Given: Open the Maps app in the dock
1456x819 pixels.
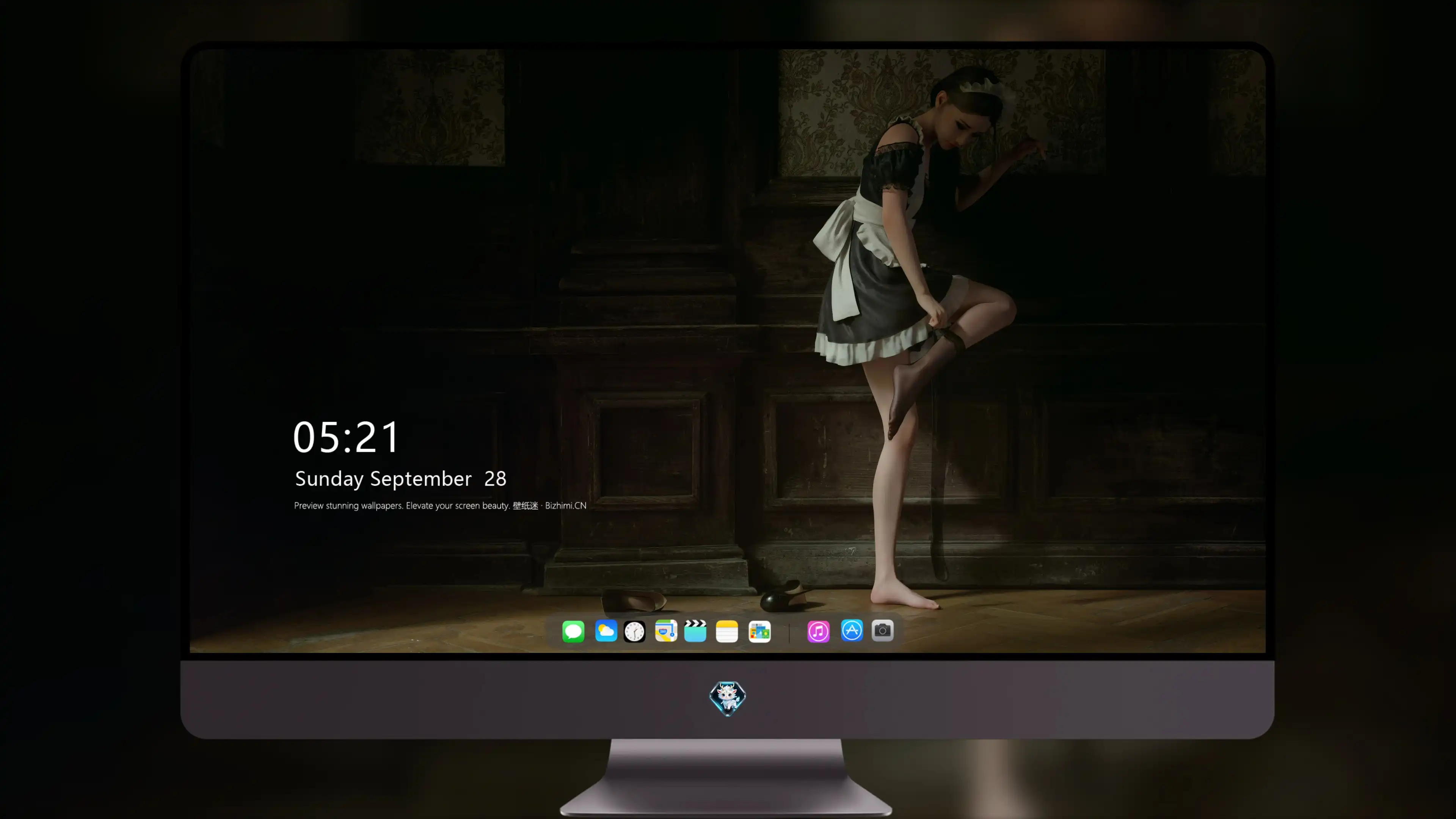Looking at the screenshot, I should tap(666, 631).
